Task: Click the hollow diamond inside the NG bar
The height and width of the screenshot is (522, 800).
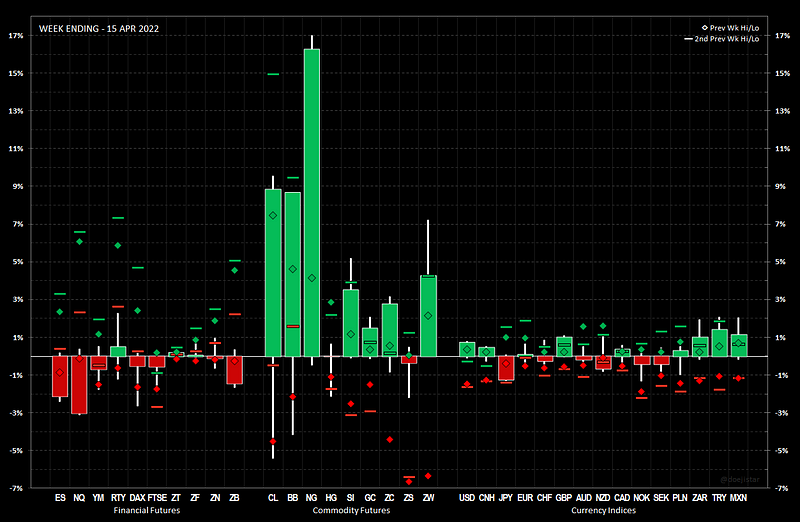Action: [311, 277]
